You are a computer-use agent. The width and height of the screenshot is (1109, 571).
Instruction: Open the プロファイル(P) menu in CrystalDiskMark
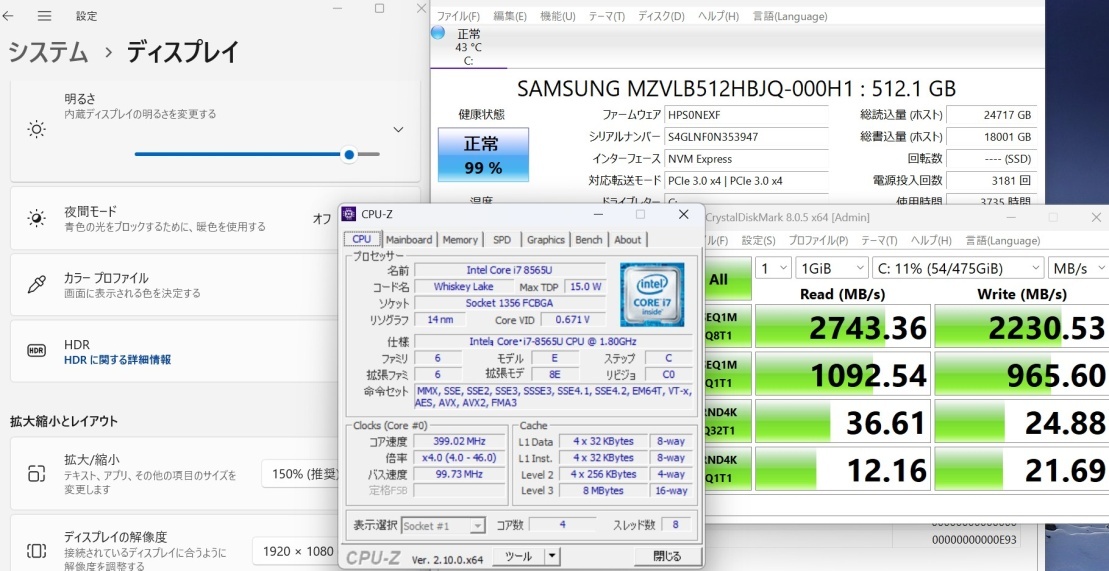tap(818, 241)
